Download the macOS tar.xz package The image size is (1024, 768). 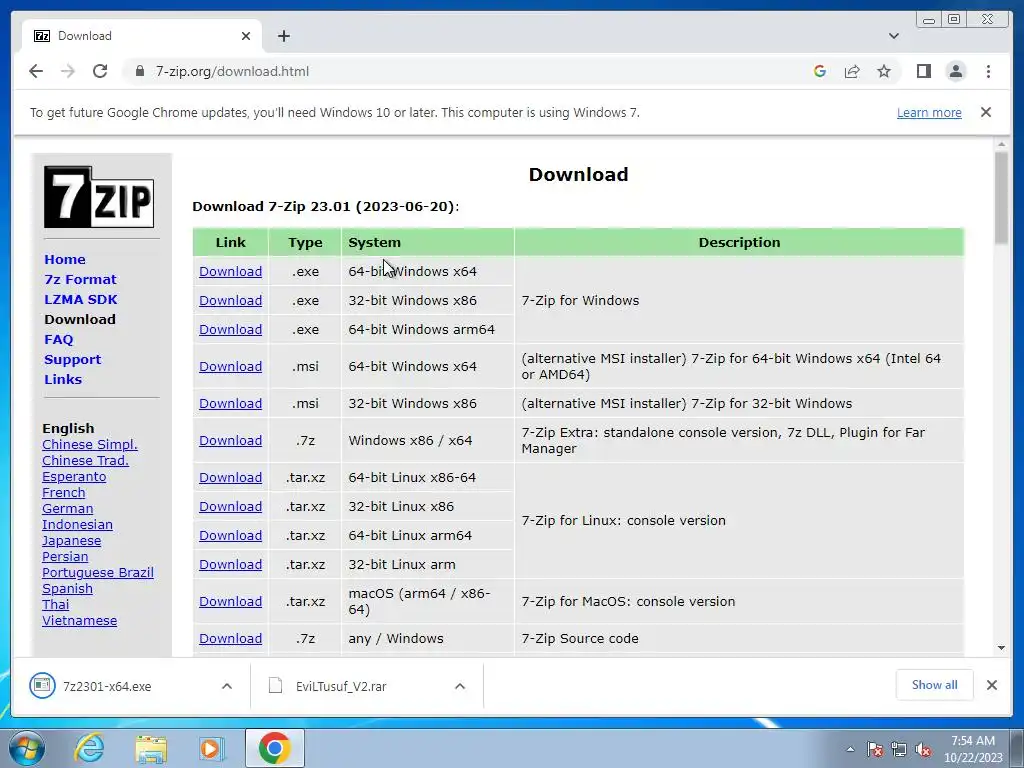tap(231, 601)
